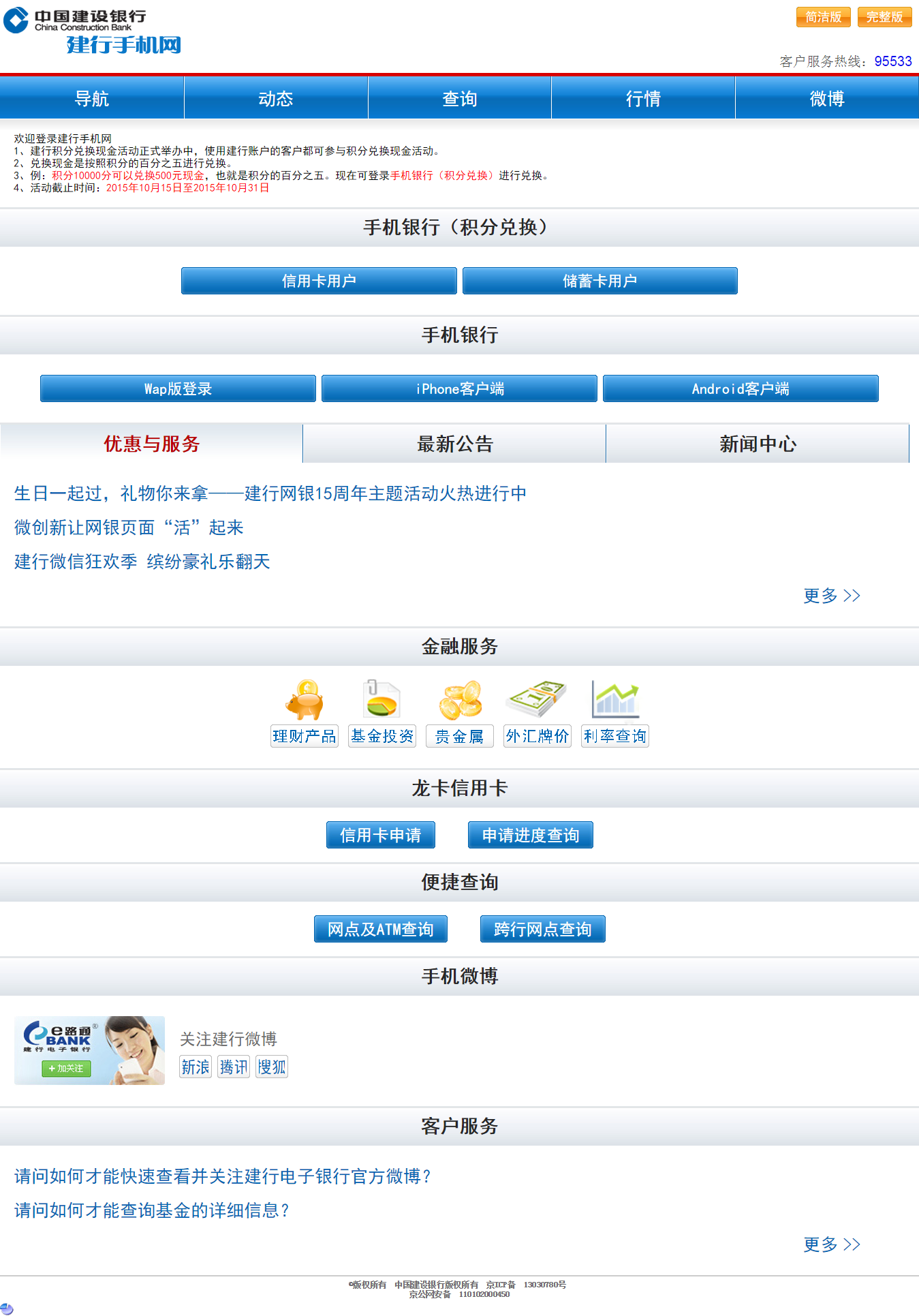This screenshot has width=919, height=1316.
Task: Open 外汇牌价 label link
Action: point(538,736)
